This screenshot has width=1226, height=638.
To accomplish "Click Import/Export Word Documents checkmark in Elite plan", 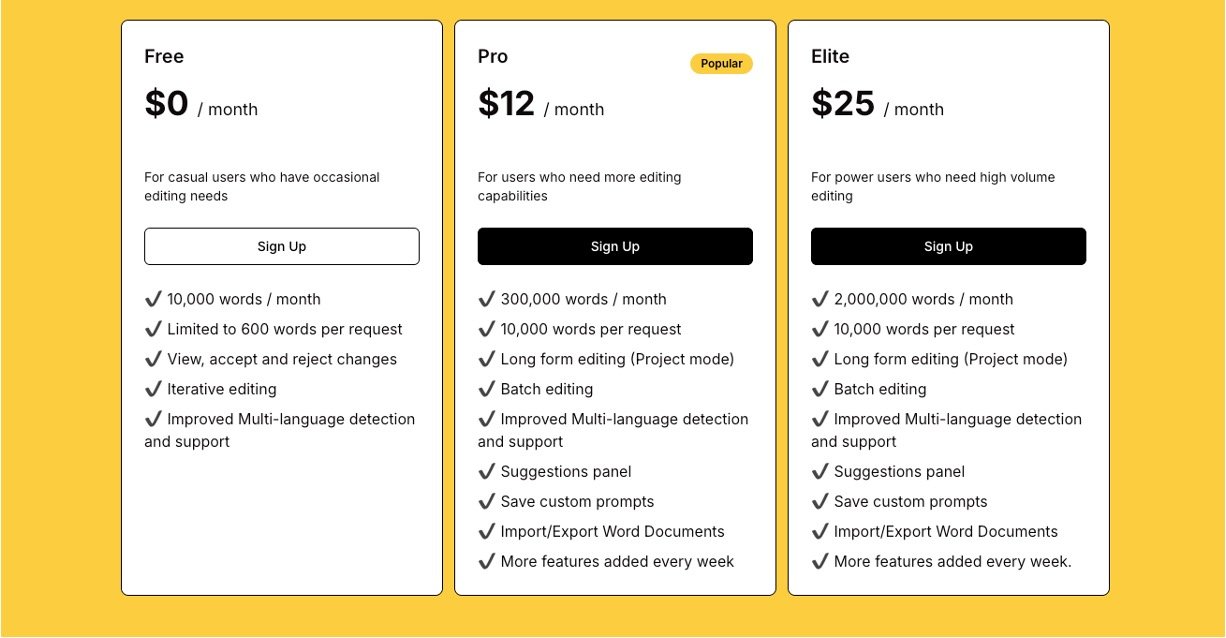I will coord(820,531).
